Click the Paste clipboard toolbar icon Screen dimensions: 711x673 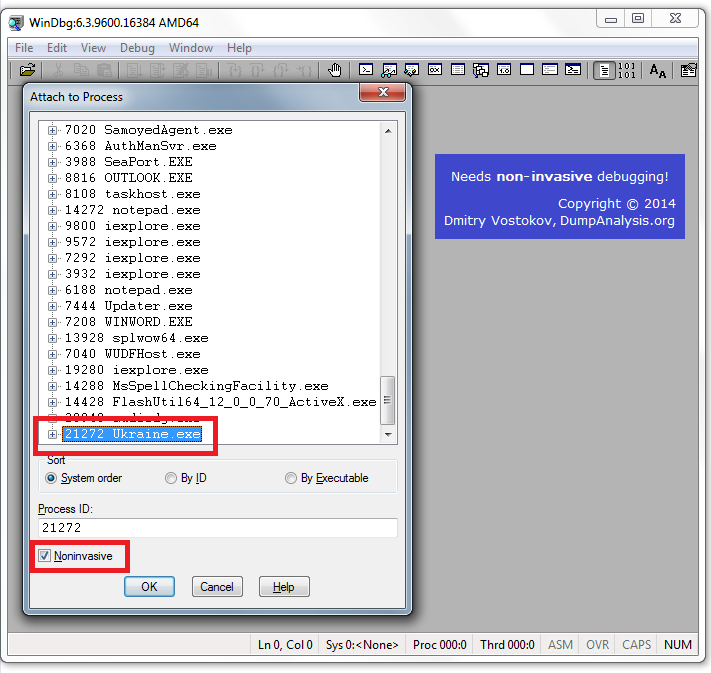tap(104, 70)
